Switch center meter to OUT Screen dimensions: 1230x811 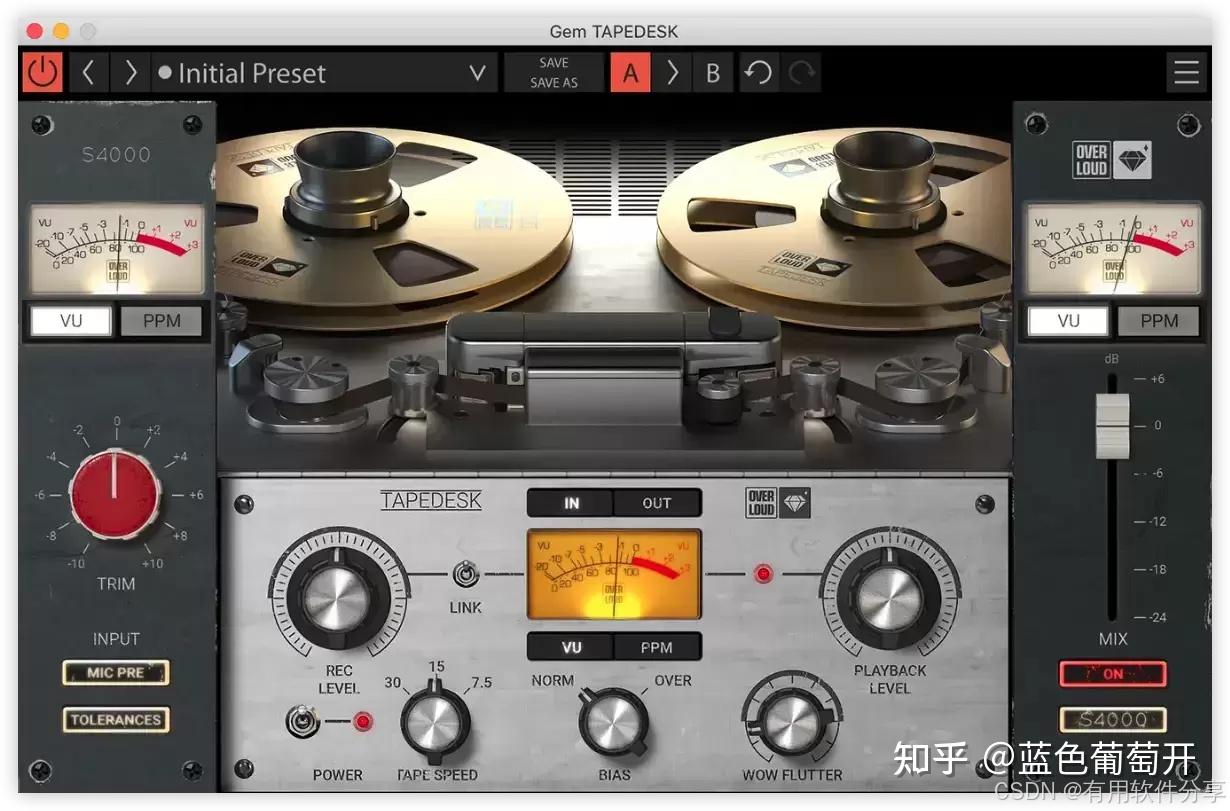(657, 503)
